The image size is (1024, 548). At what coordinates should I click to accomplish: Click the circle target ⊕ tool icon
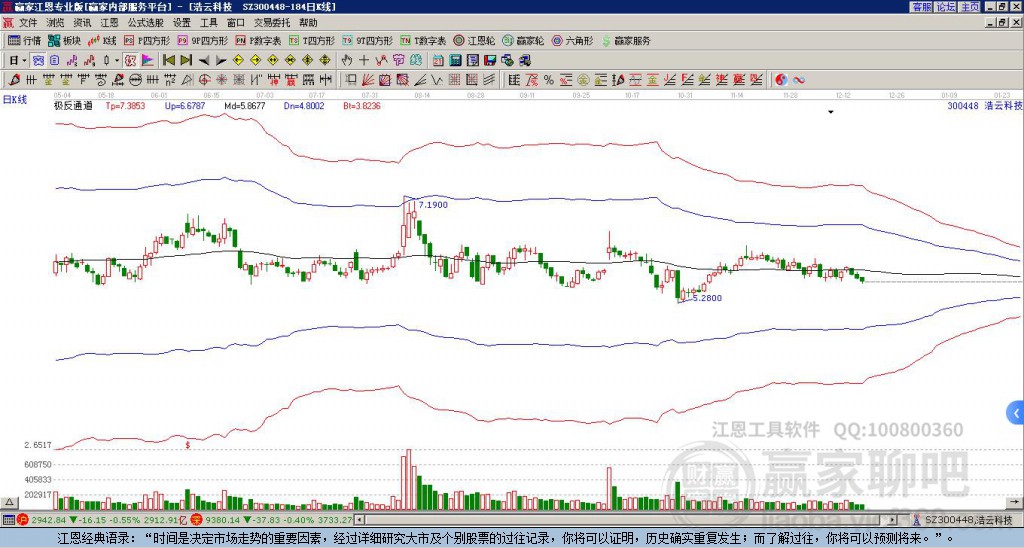(204, 80)
